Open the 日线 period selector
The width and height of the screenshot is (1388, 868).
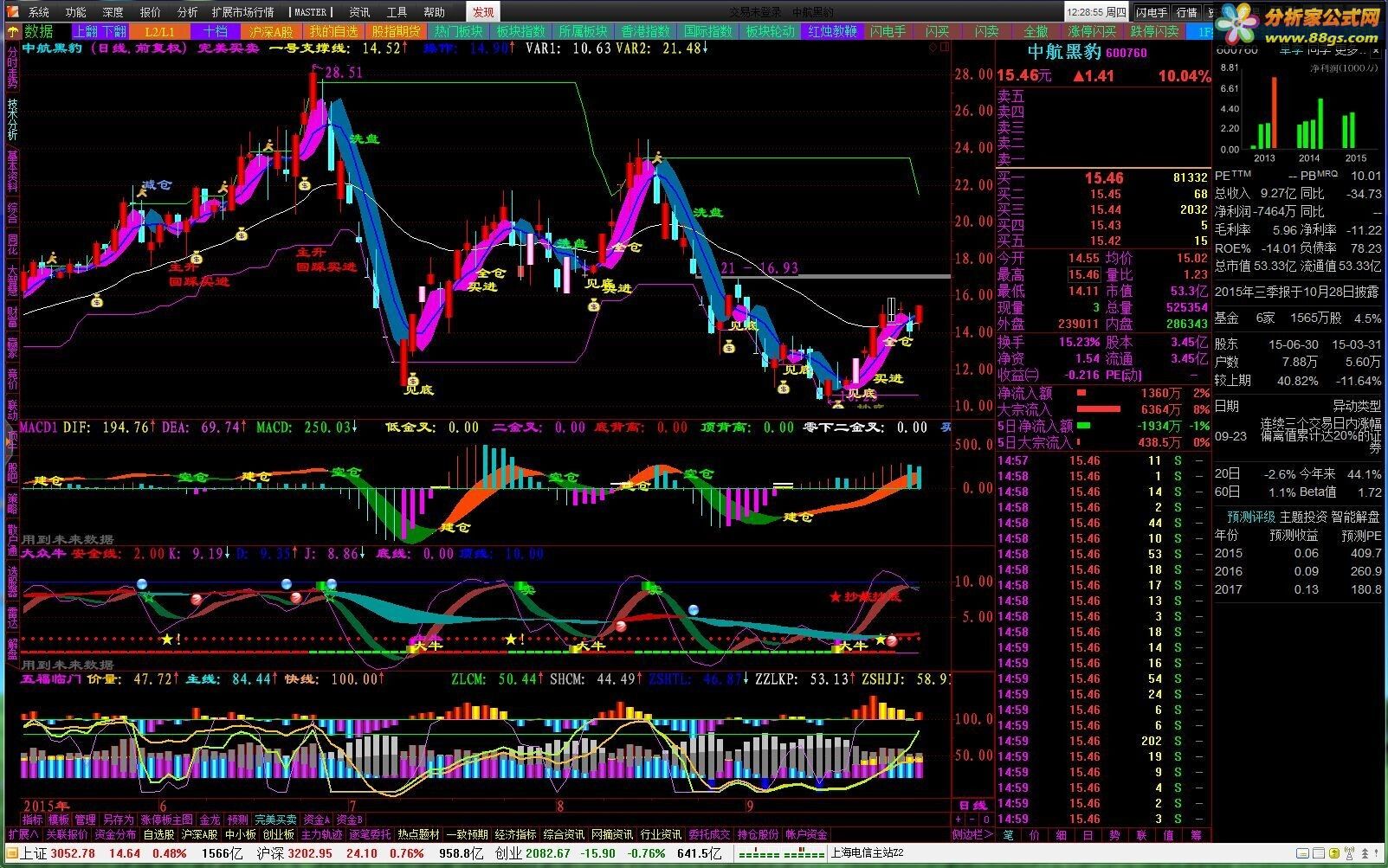coord(972,806)
